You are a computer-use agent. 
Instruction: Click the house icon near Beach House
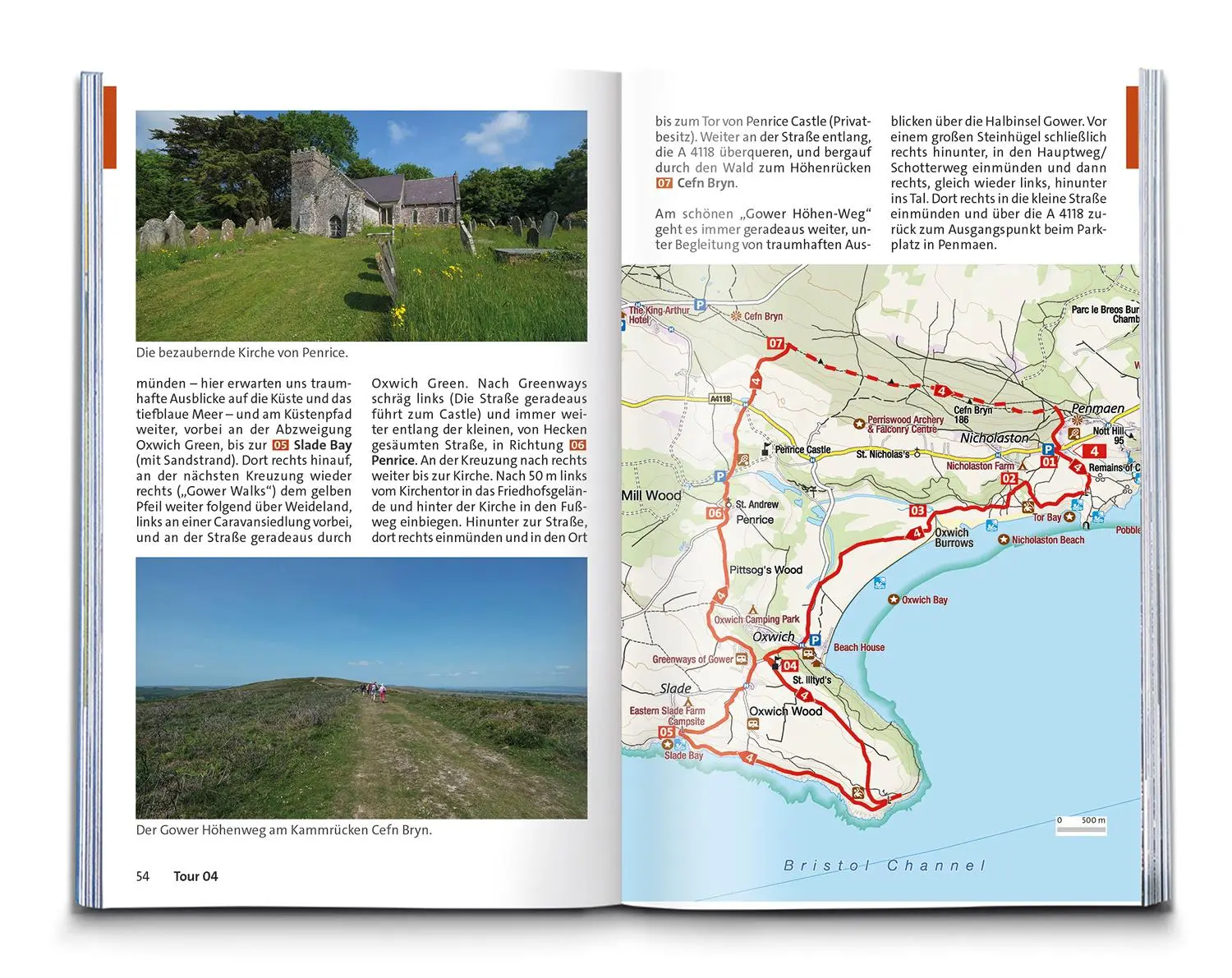(816, 663)
